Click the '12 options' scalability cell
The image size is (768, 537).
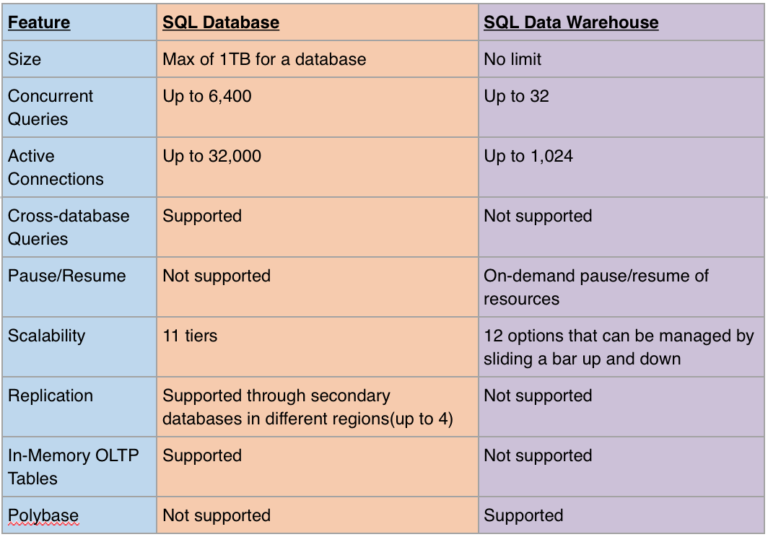click(621, 347)
